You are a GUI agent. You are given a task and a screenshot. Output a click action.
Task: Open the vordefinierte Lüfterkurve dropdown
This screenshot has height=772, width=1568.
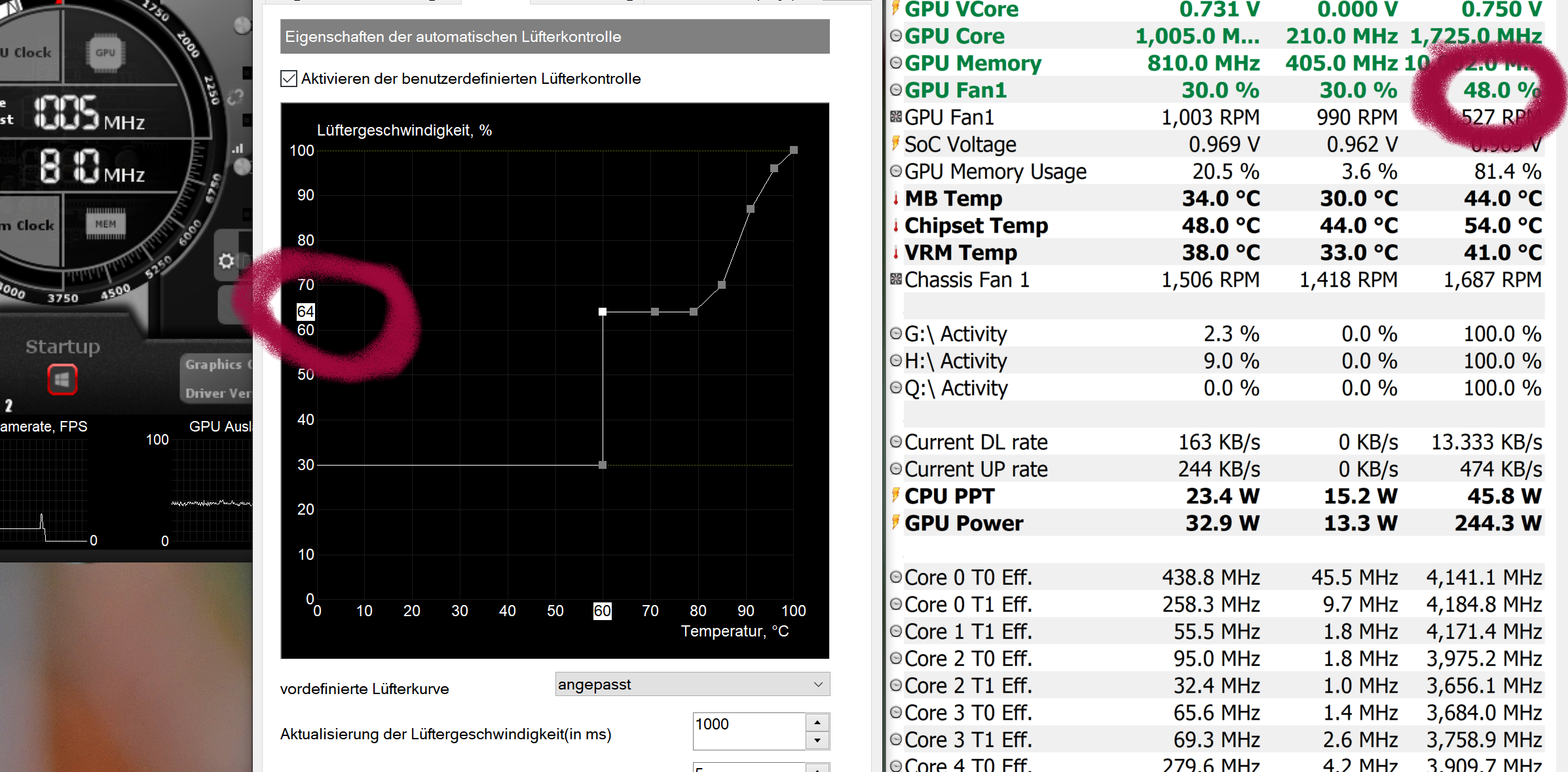692,684
